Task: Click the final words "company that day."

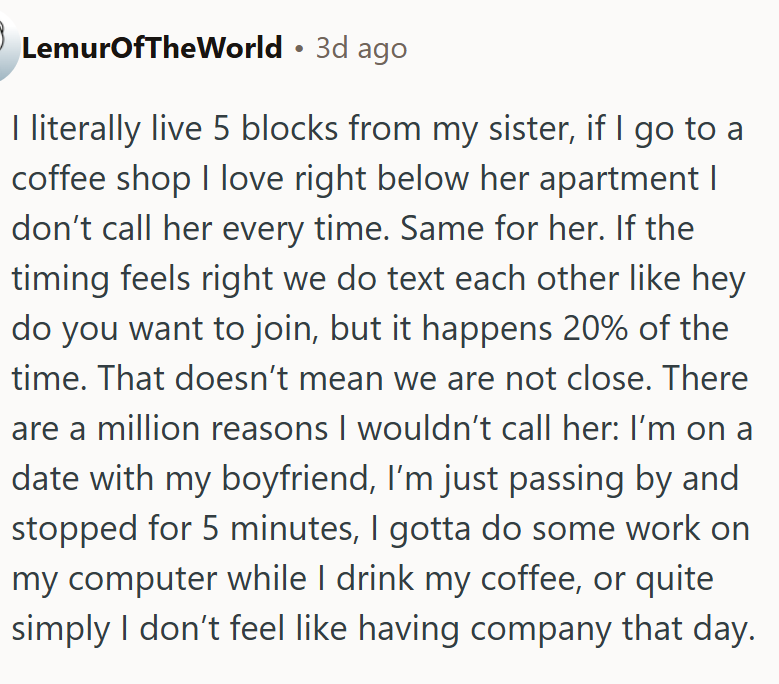Action: (613, 629)
